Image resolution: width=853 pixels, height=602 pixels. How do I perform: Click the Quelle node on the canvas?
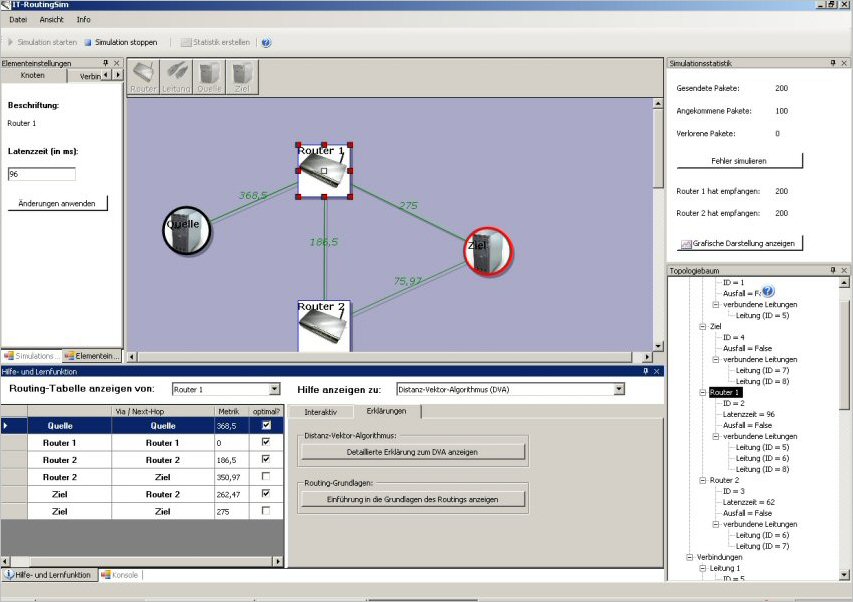click(x=186, y=230)
